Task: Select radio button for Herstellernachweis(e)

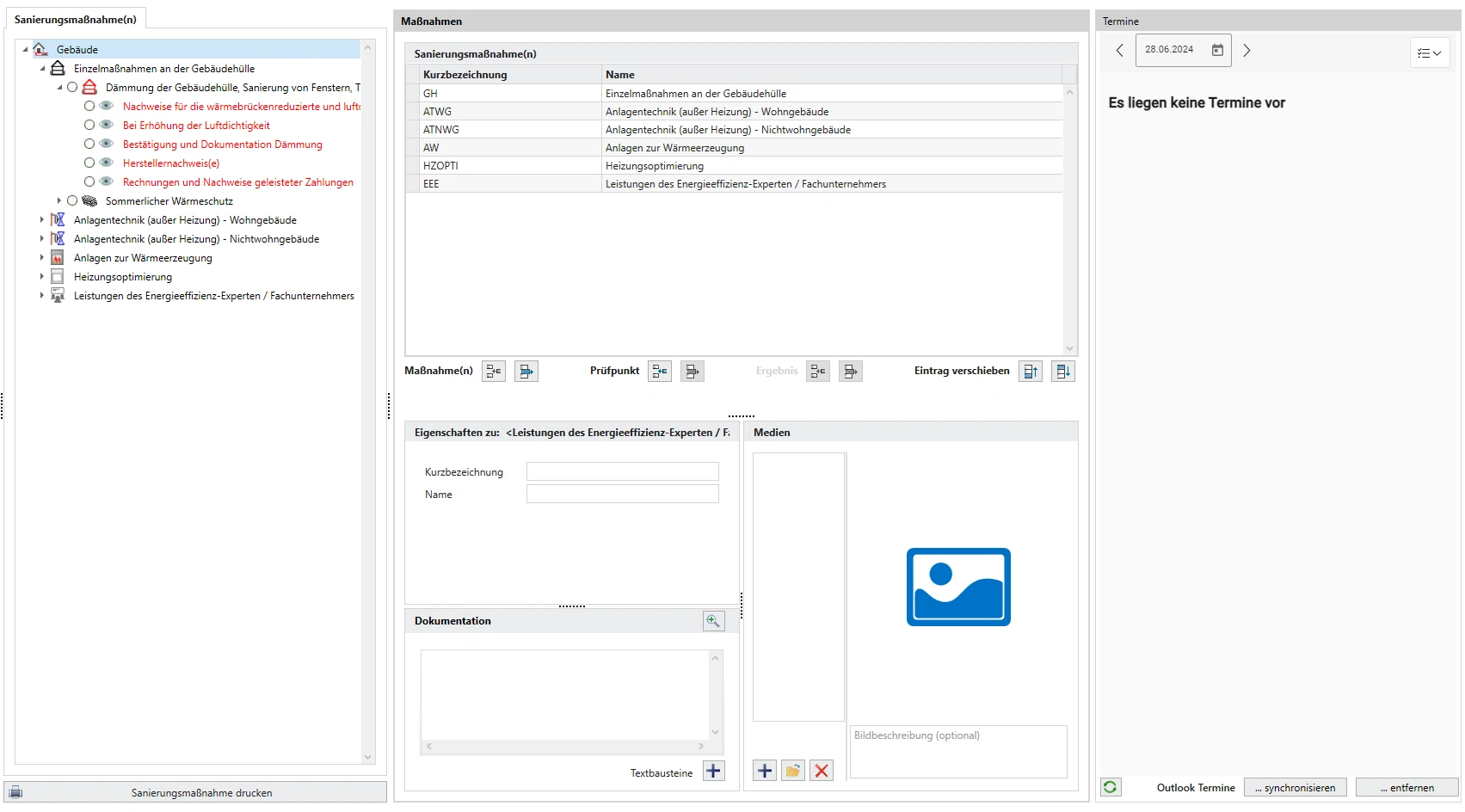Action: tap(89, 163)
